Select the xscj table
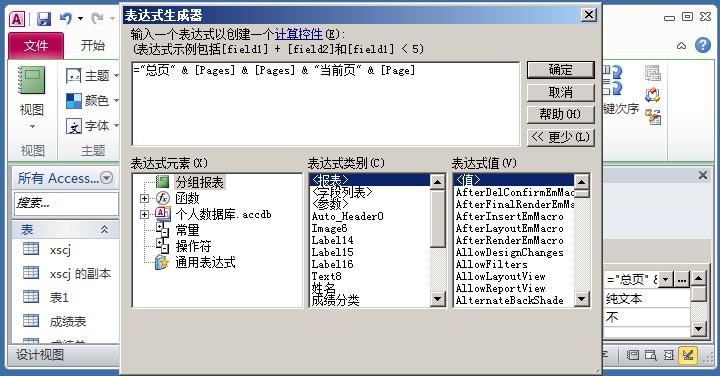 click(60, 250)
